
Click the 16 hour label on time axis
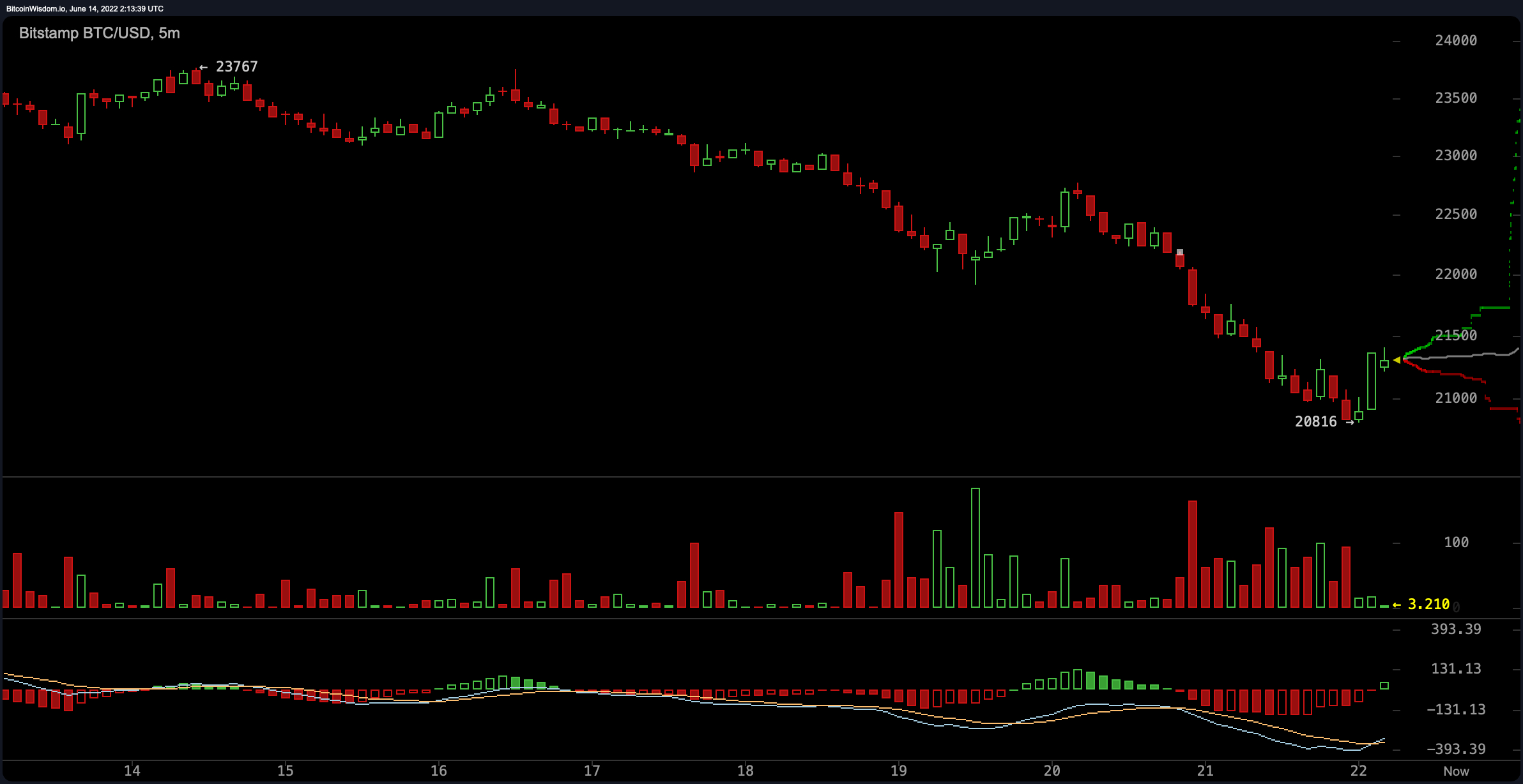coord(439,771)
